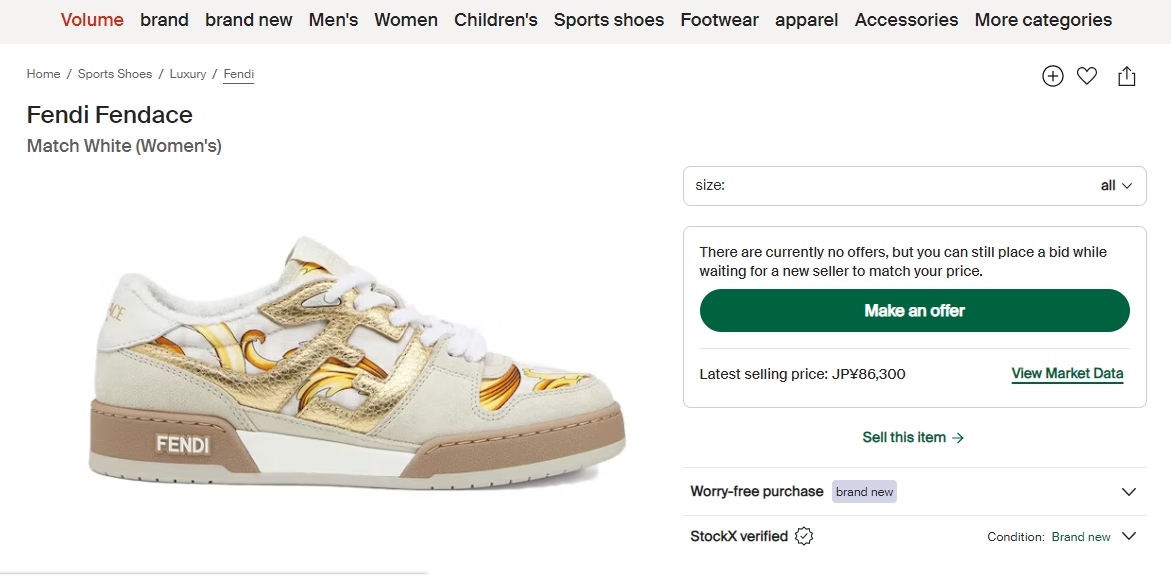Open the Sports shoes category
The image size is (1171, 575).
tap(608, 20)
